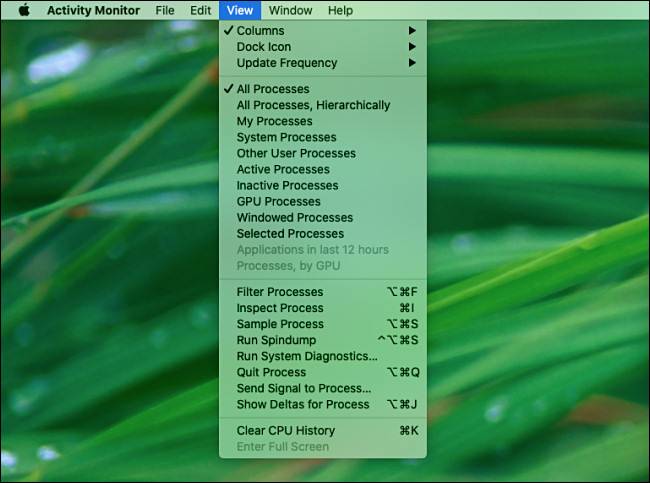Show only My Processes
Image resolution: width=650 pixels, height=483 pixels.
point(323,121)
